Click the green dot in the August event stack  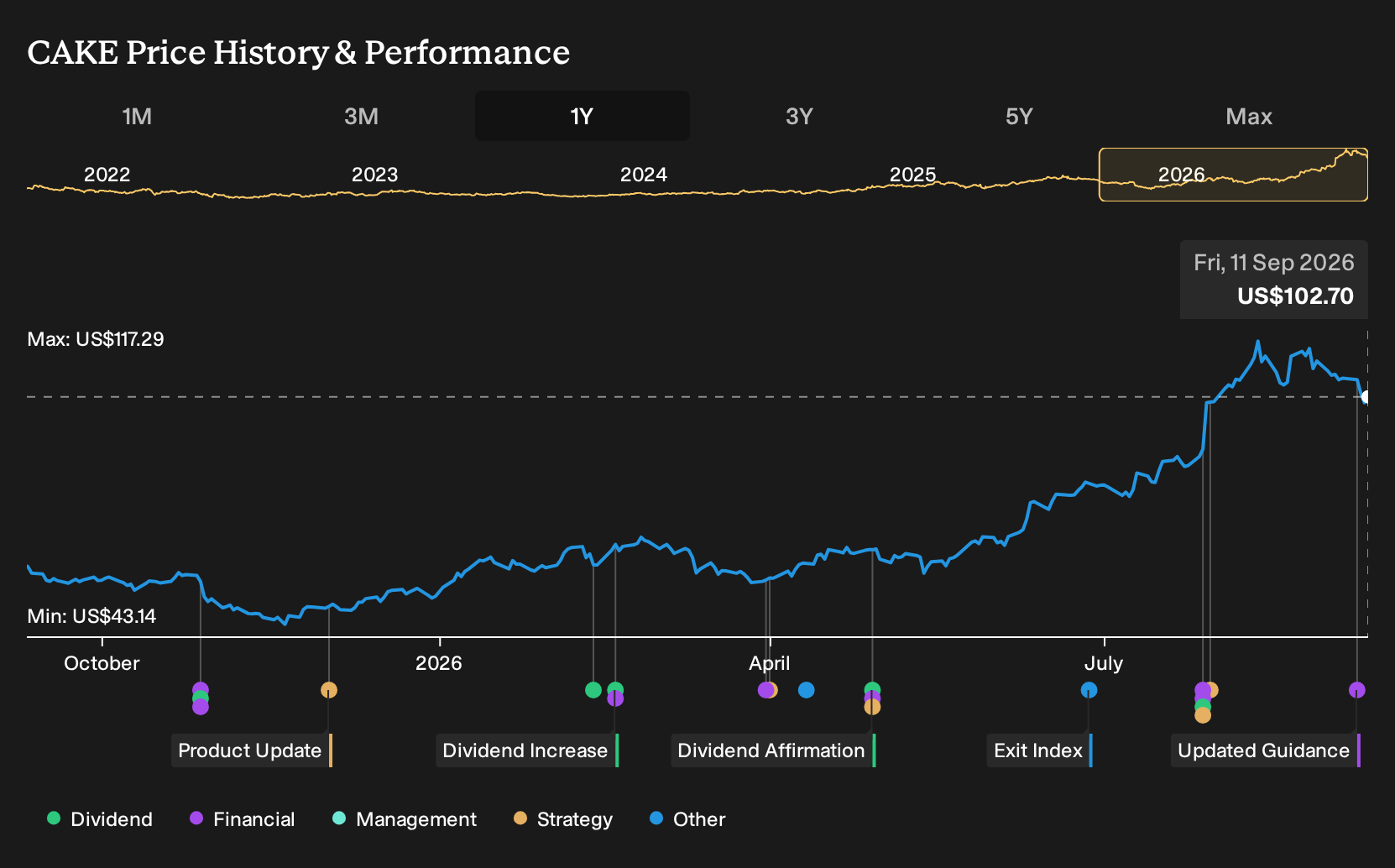[x=1203, y=707]
